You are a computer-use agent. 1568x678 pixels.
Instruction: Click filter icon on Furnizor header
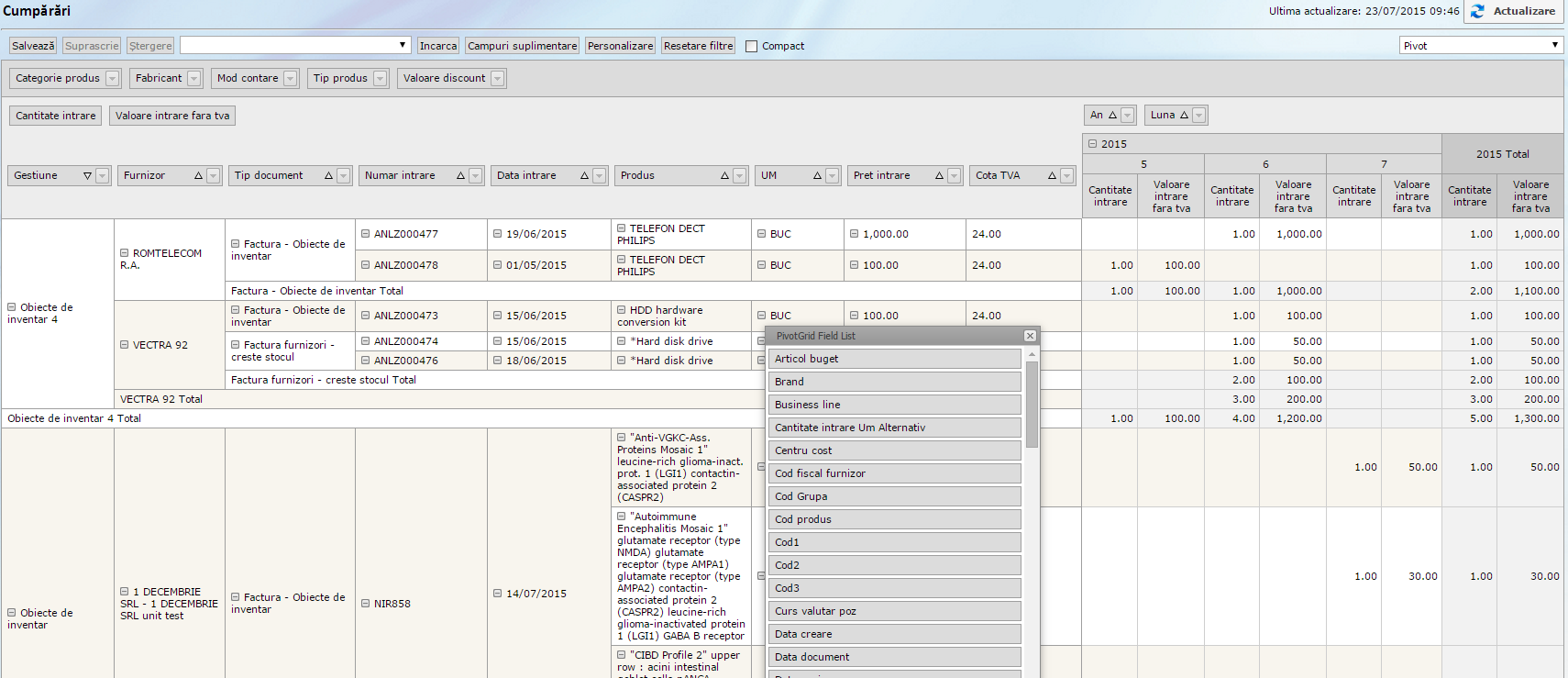tap(213, 176)
